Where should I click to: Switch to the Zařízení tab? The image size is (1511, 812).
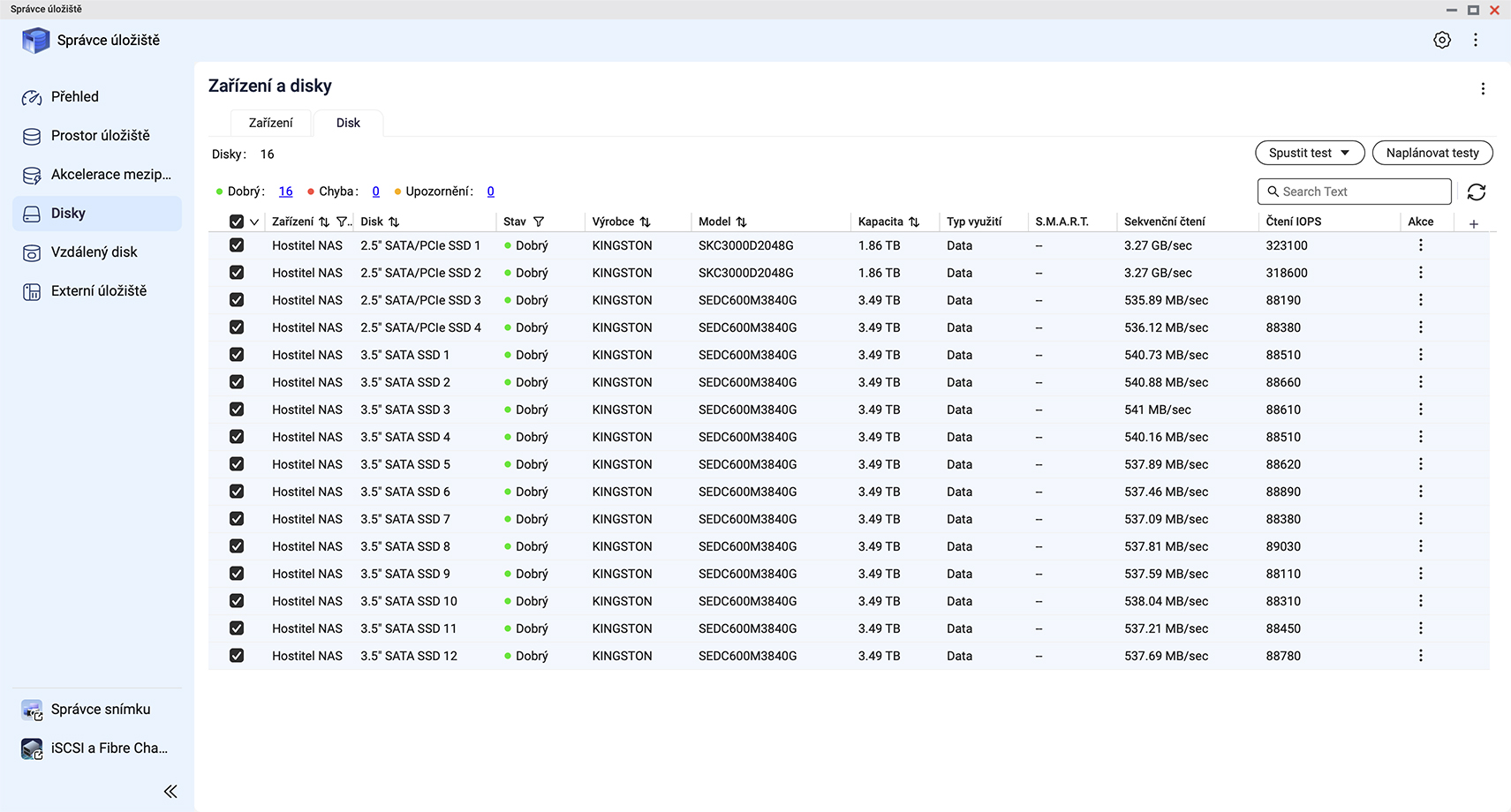coord(270,123)
